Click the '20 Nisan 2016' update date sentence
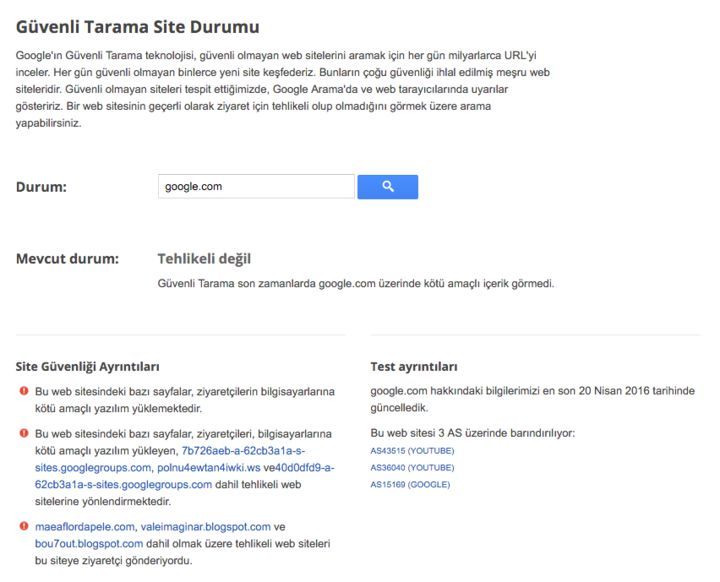Image resolution: width=720 pixels, height=582 pixels. click(533, 399)
